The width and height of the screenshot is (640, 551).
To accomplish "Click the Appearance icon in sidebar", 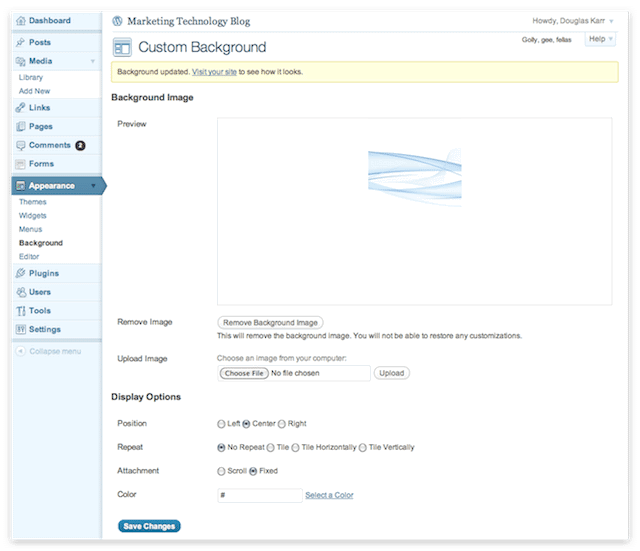I will (20, 186).
